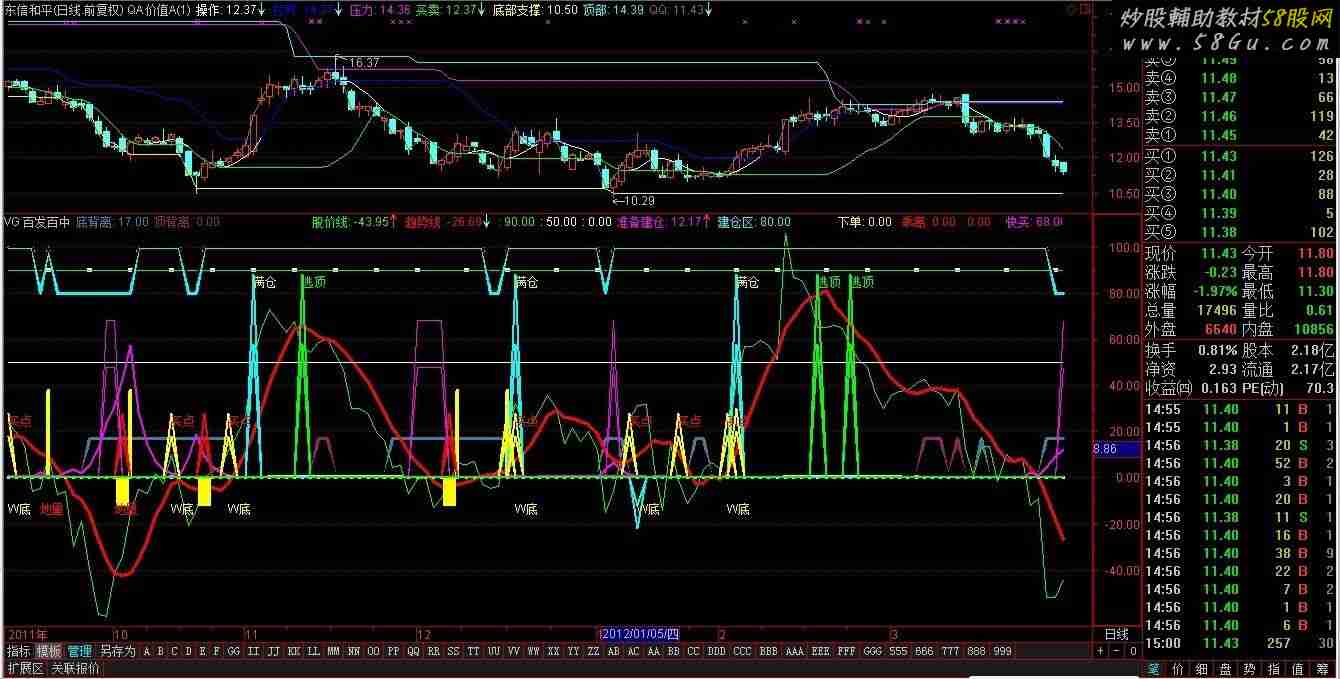This screenshot has height=679, width=1340.
Task: Select the single-letter D template tab
Action: click(189, 651)
